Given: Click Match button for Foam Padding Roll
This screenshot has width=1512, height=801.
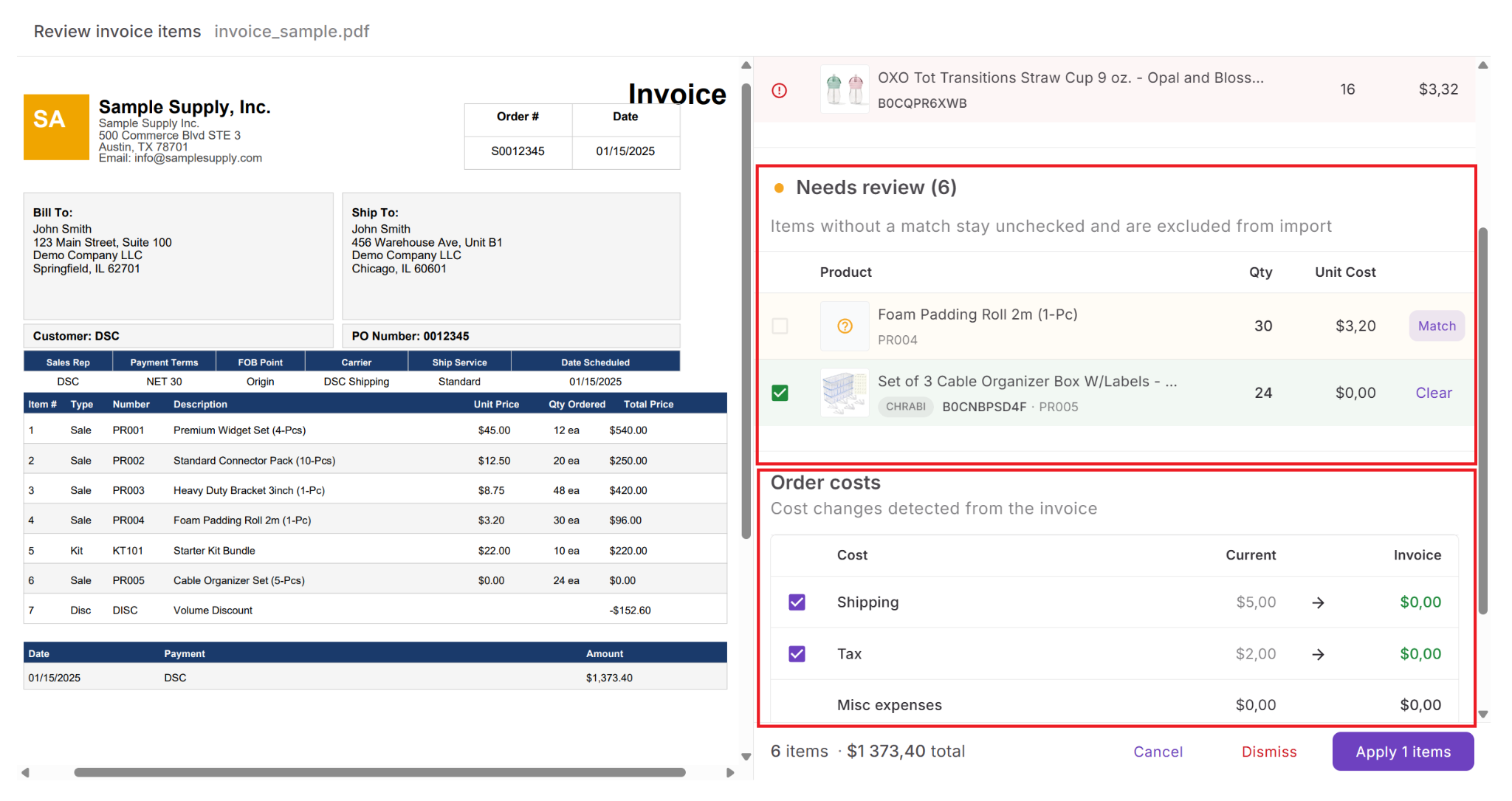Looking at the screenshot, I should 1437,326.
